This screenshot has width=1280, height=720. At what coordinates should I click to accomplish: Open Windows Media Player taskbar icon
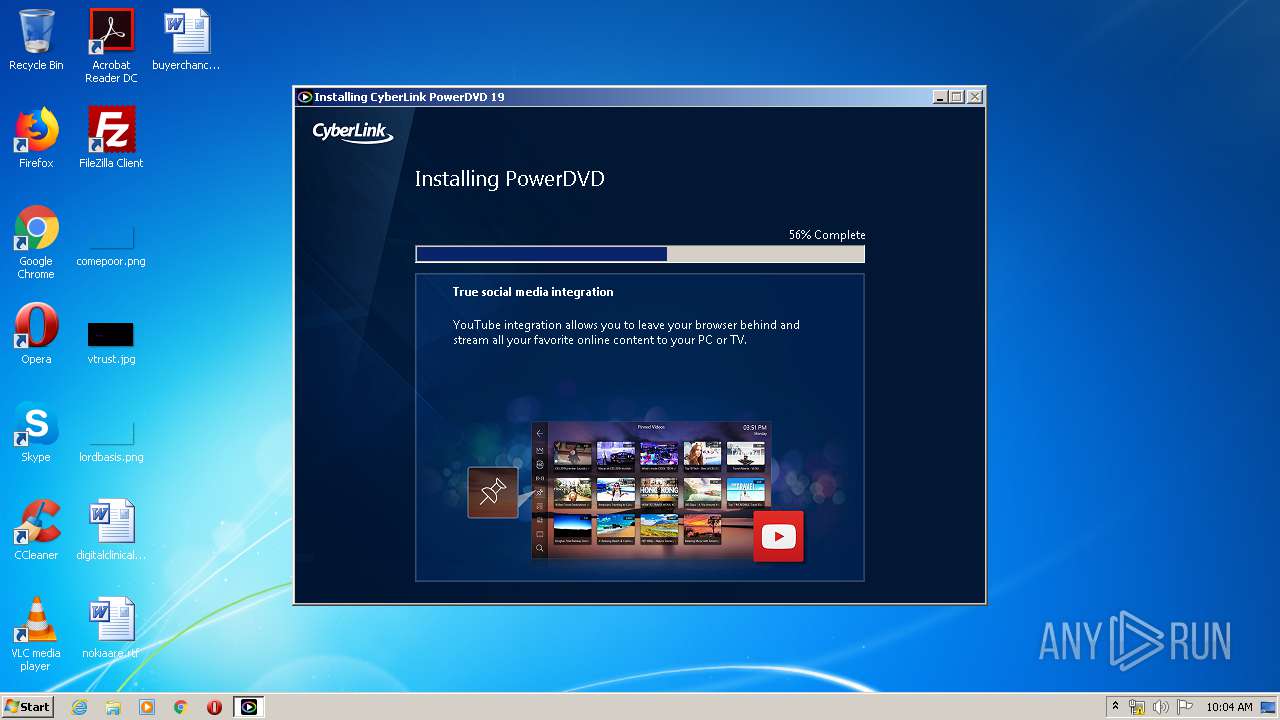[147, 707]
